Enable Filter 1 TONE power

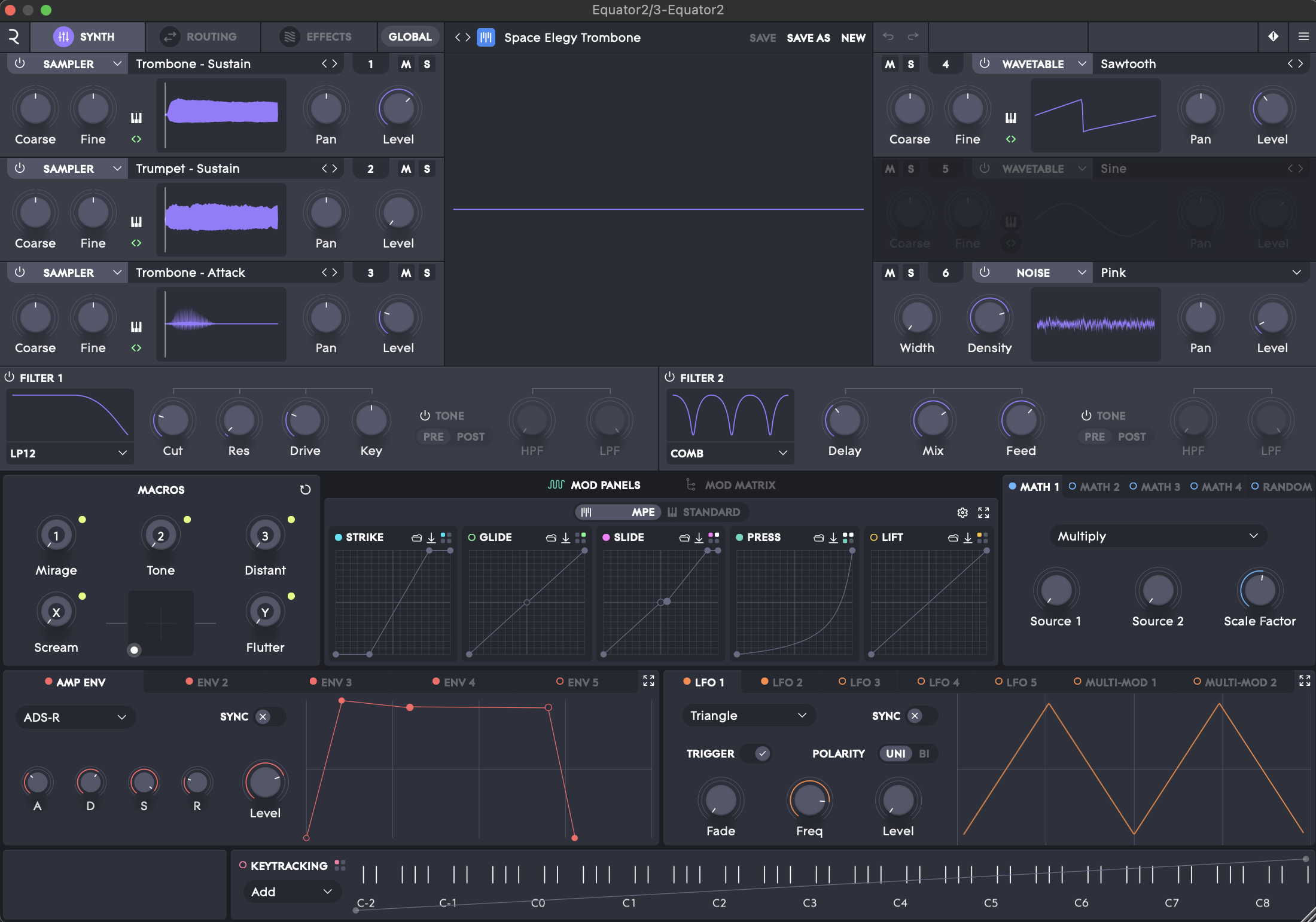(425, 416)
